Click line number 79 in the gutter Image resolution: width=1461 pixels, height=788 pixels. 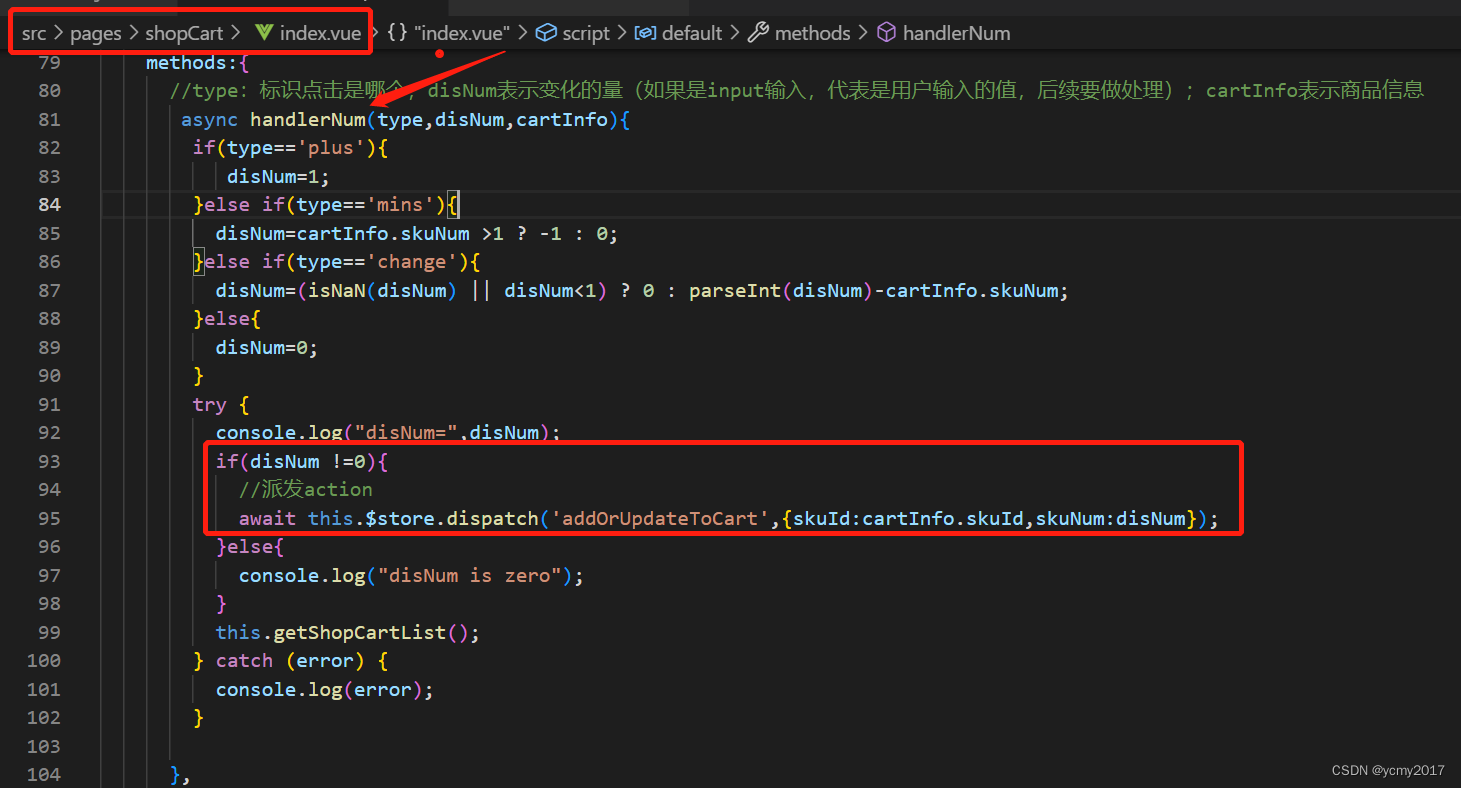pos(49,62)
